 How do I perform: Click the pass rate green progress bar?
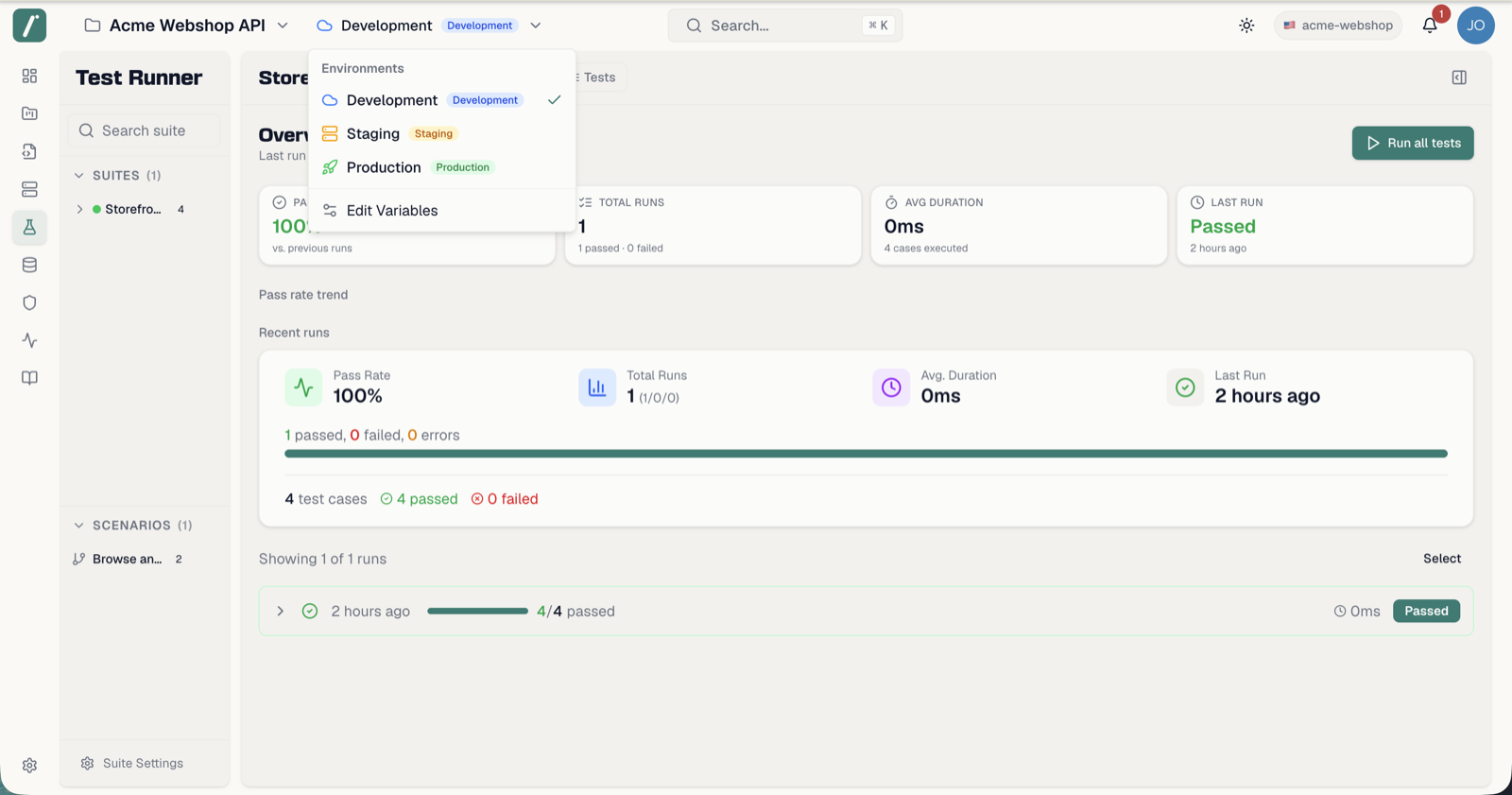[866, 454]
